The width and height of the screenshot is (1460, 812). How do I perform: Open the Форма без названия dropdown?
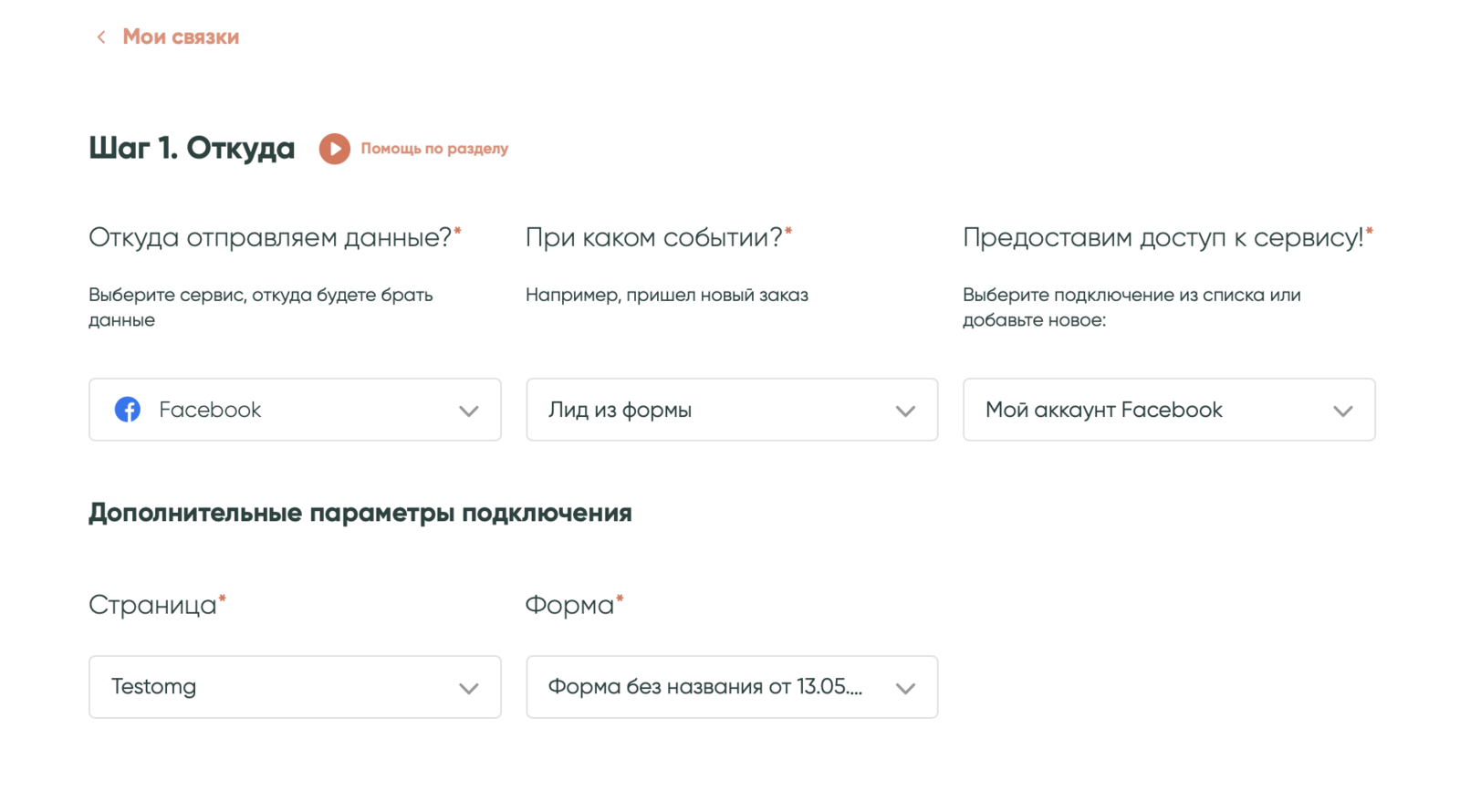[x=712, y=687]
